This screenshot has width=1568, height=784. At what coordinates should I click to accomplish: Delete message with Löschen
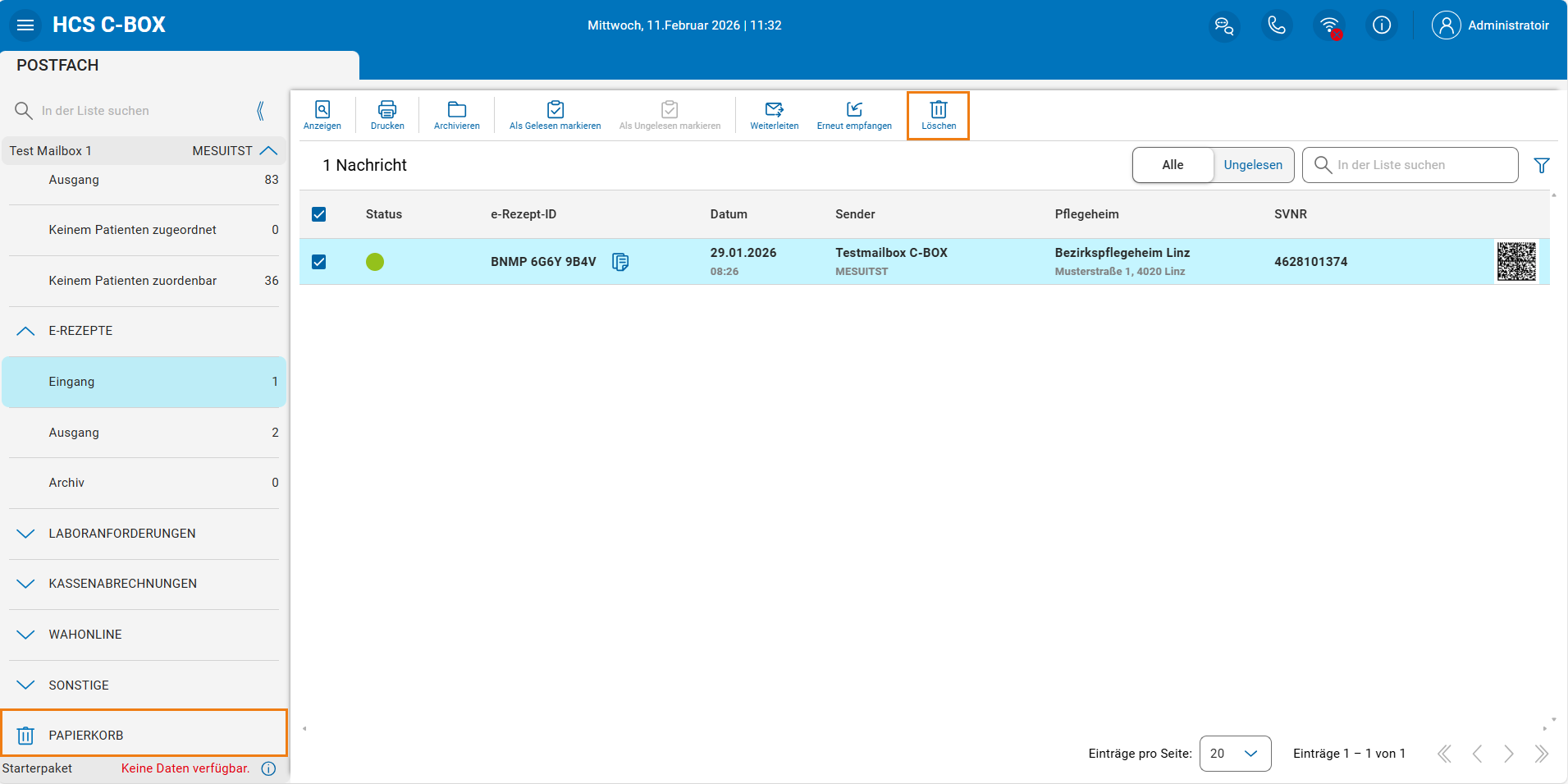point(939,115)
